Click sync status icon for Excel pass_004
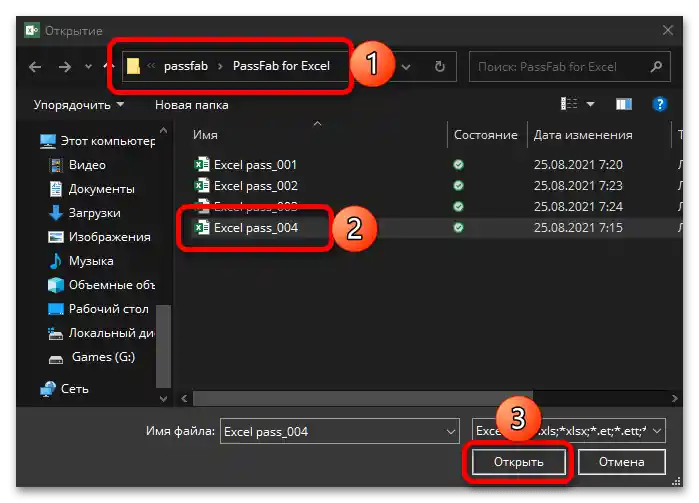 click(x=458, y=228)
